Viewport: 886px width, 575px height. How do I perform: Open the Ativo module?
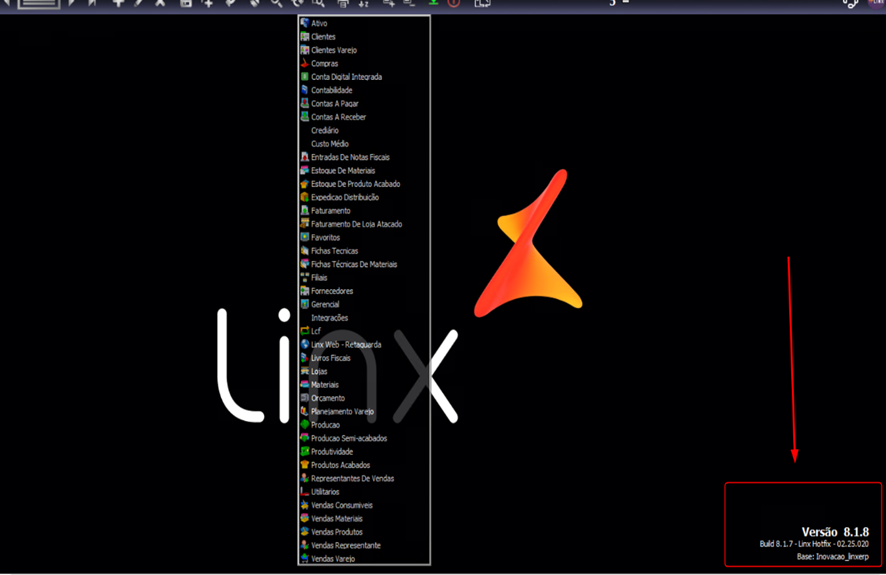(319, 23)
